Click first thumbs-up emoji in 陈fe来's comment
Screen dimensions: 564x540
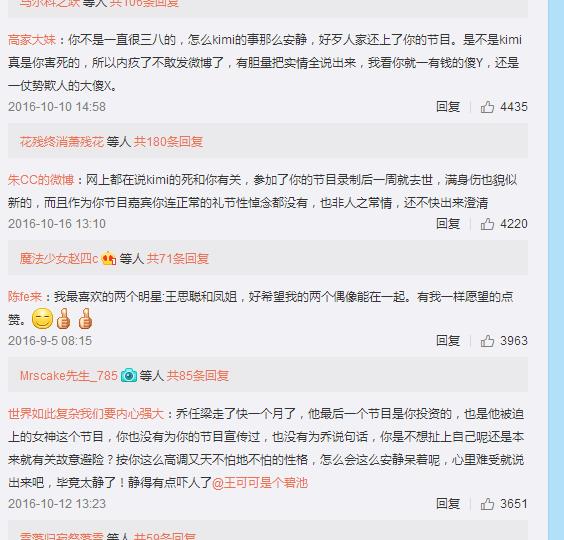coord(64,319)
